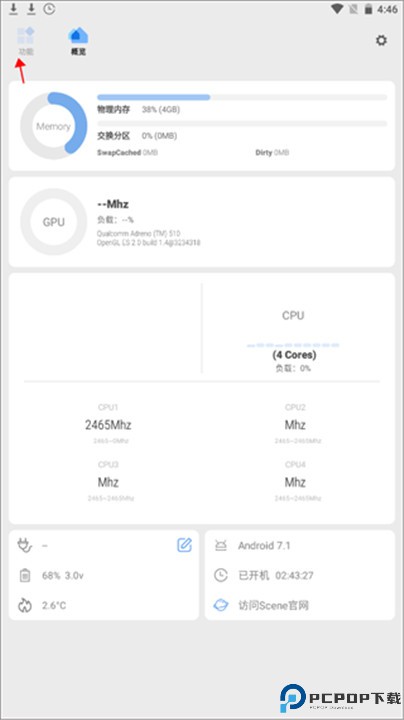
Task: Tap the GPU circular gauge
Action: (53, 222)
